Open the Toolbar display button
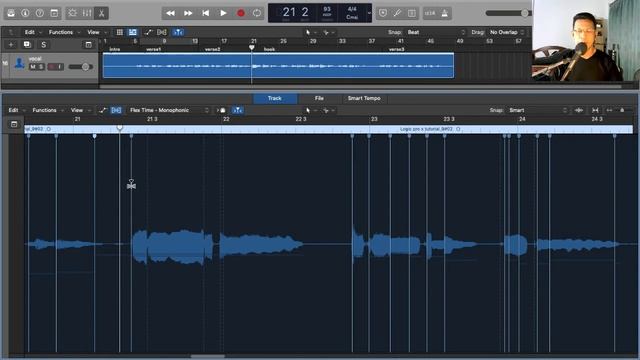The height and width of the screenshot is (360, 640). pos(54,13)
